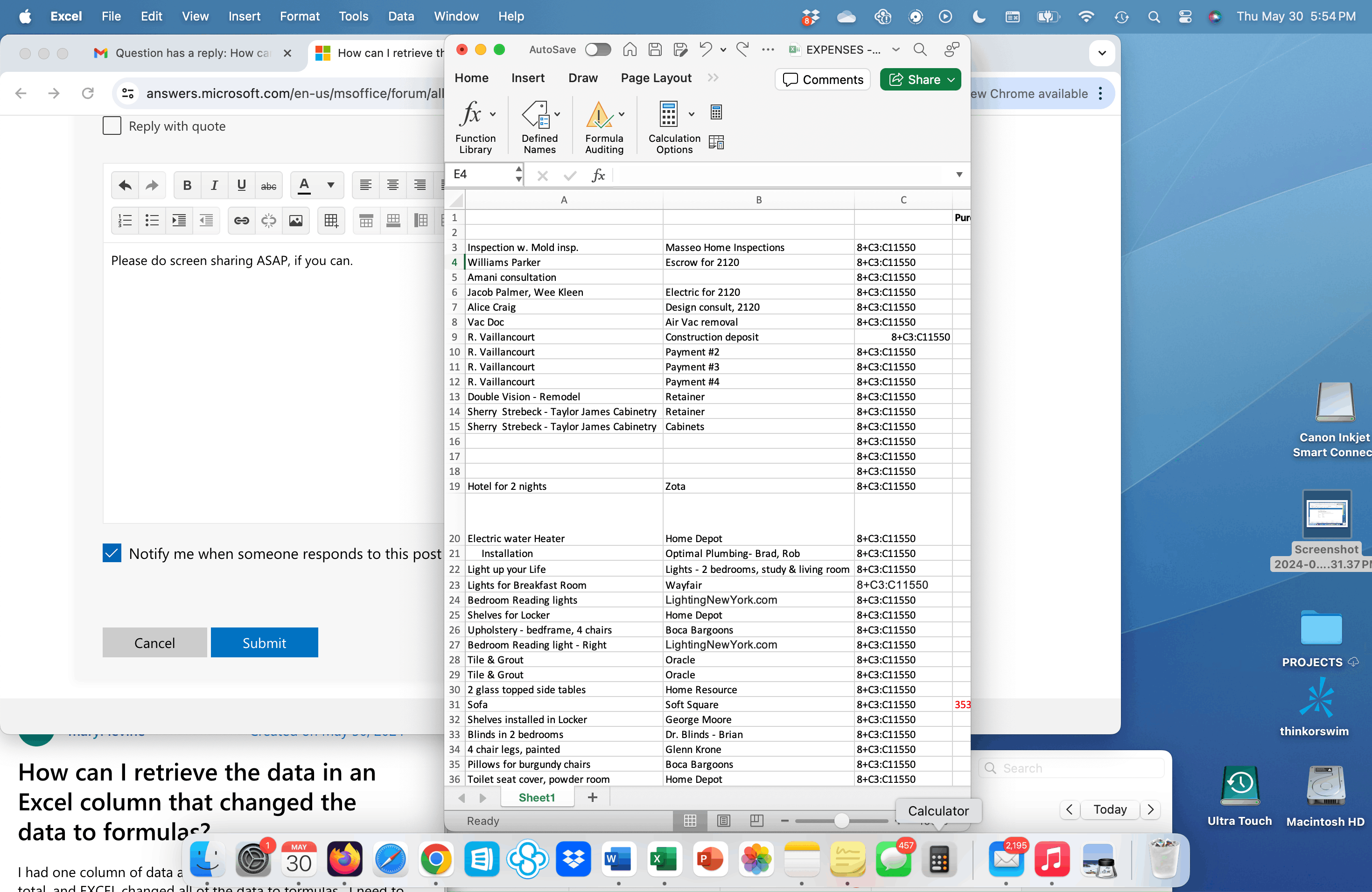Click the Defined Names tag icon

click(536, 113)
